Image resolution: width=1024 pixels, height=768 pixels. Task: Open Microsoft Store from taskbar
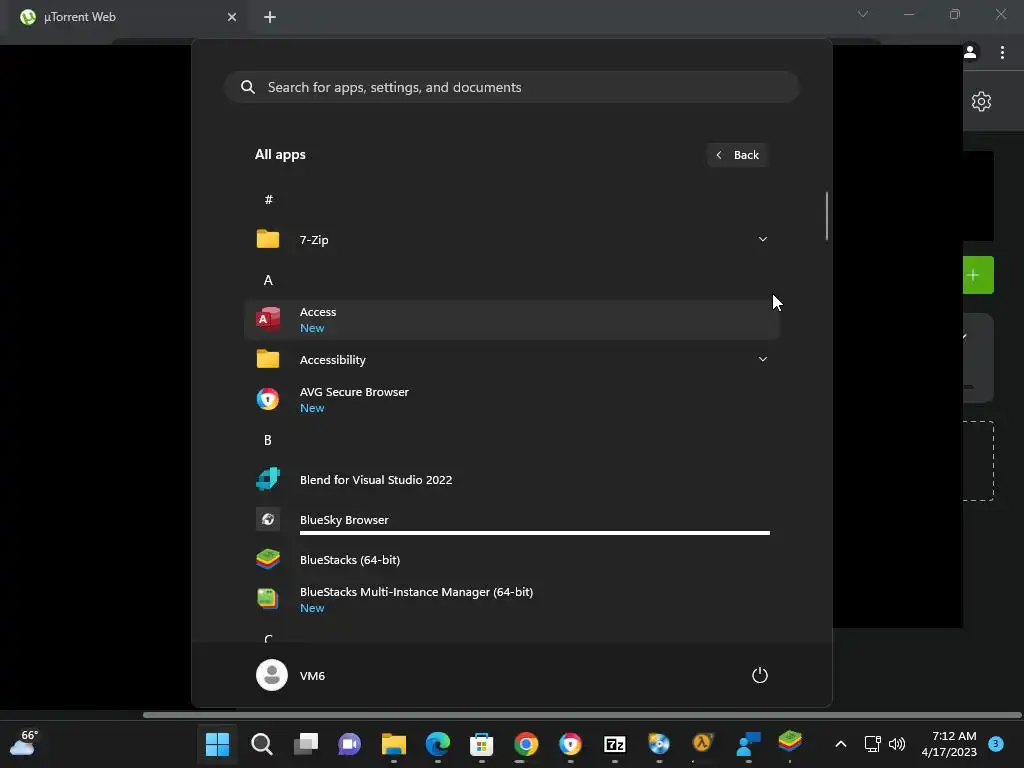481,744
